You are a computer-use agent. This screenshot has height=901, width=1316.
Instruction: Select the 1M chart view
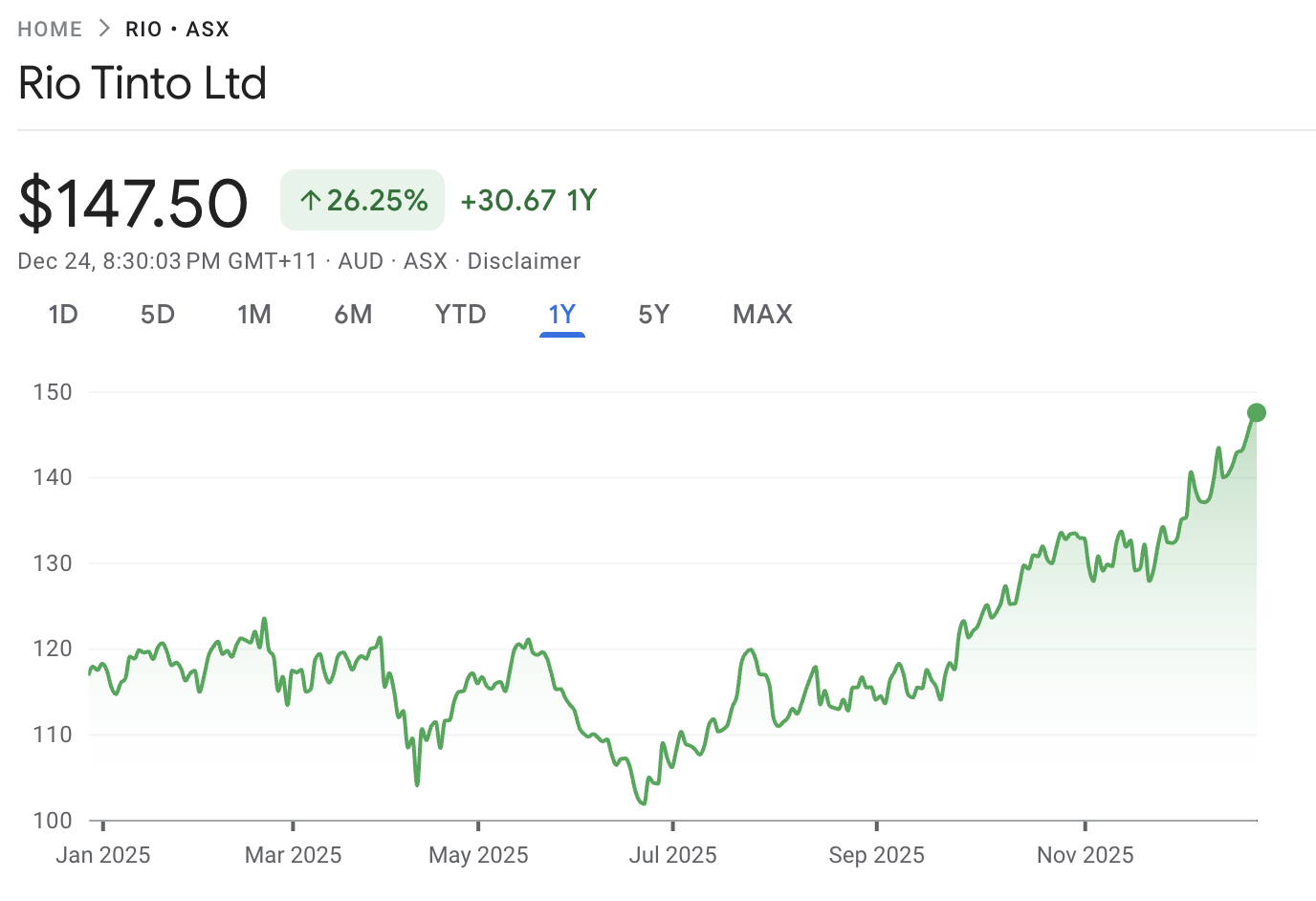[x=254, y=314]
